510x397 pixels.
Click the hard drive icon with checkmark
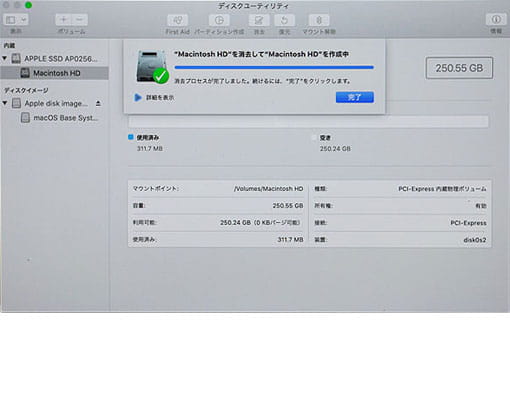(152, 67)
